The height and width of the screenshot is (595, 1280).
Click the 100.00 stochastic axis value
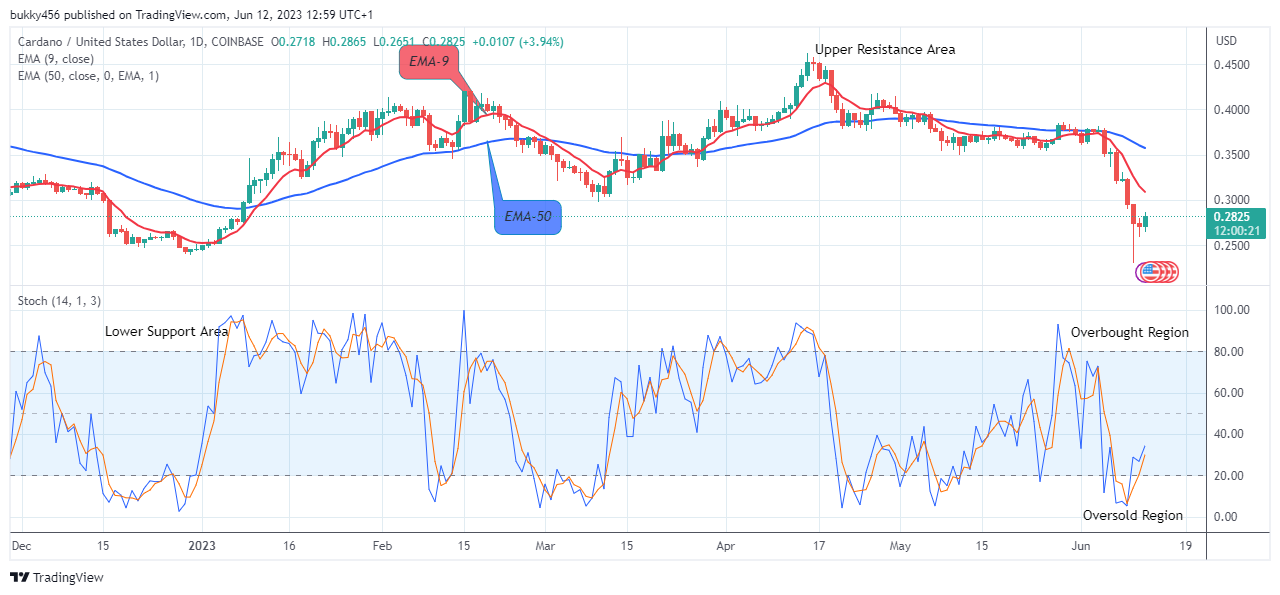pyautogui.click(x=1231, y=310)
